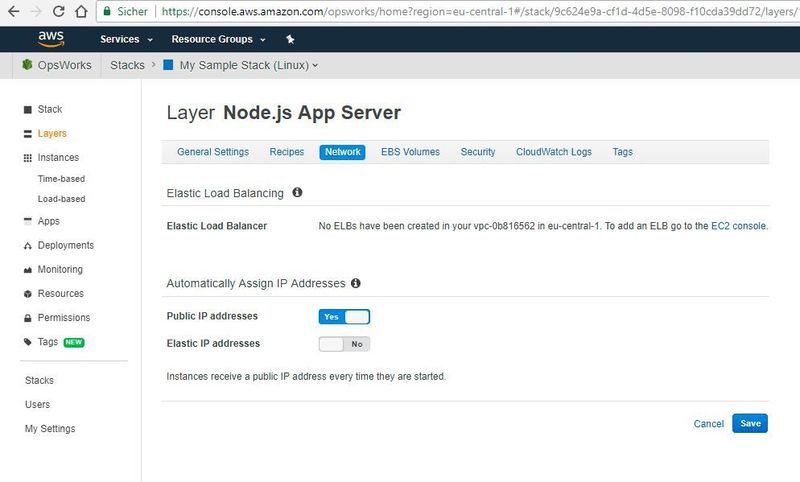Toggle the Public IP addresses switch

(344, 317)
